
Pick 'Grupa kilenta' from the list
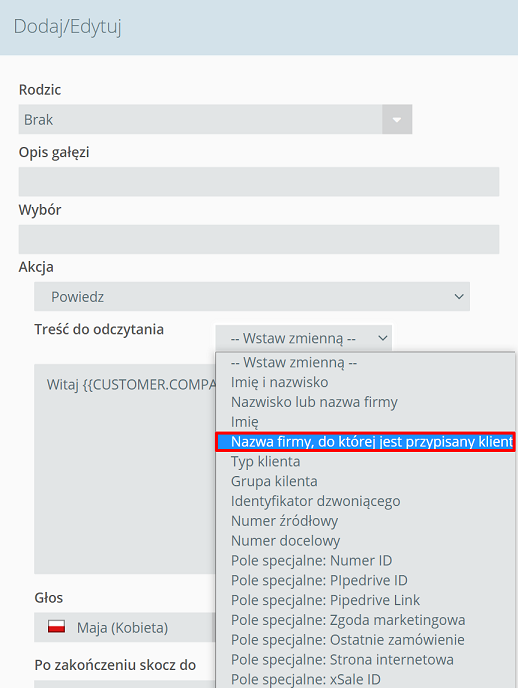[x=366, y=481]
